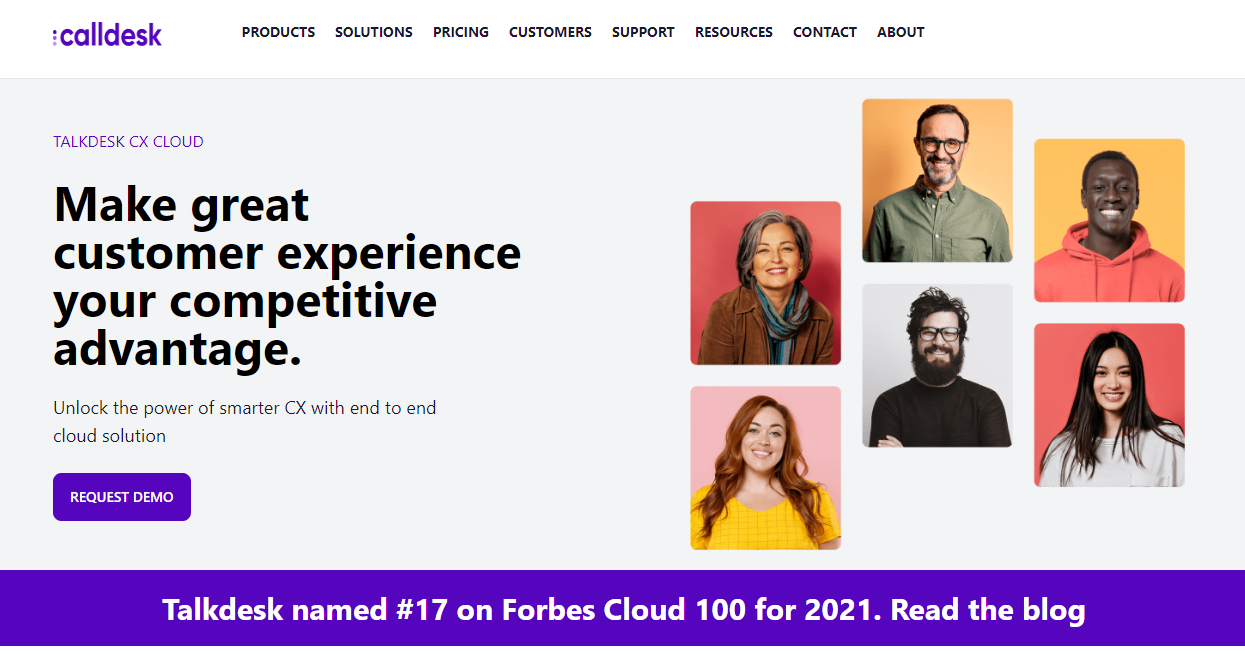1245x654 pixels.
Task: Select Customers in the navigation bar
Action: [550, 32]
